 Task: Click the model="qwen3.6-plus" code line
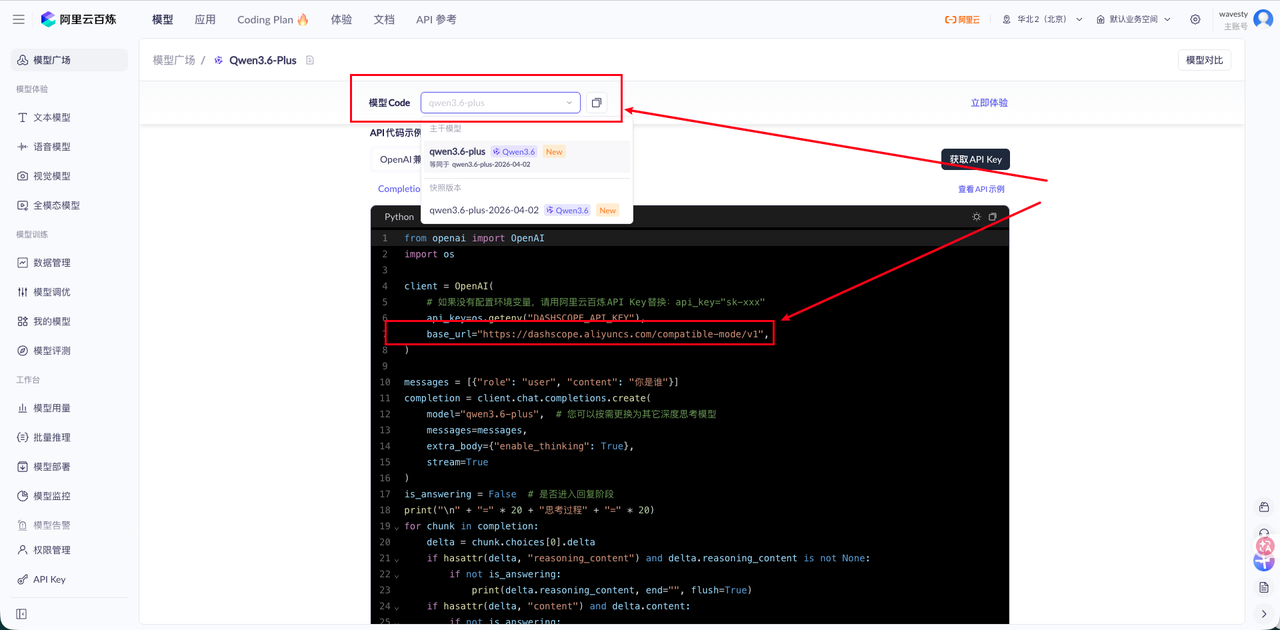571,414
